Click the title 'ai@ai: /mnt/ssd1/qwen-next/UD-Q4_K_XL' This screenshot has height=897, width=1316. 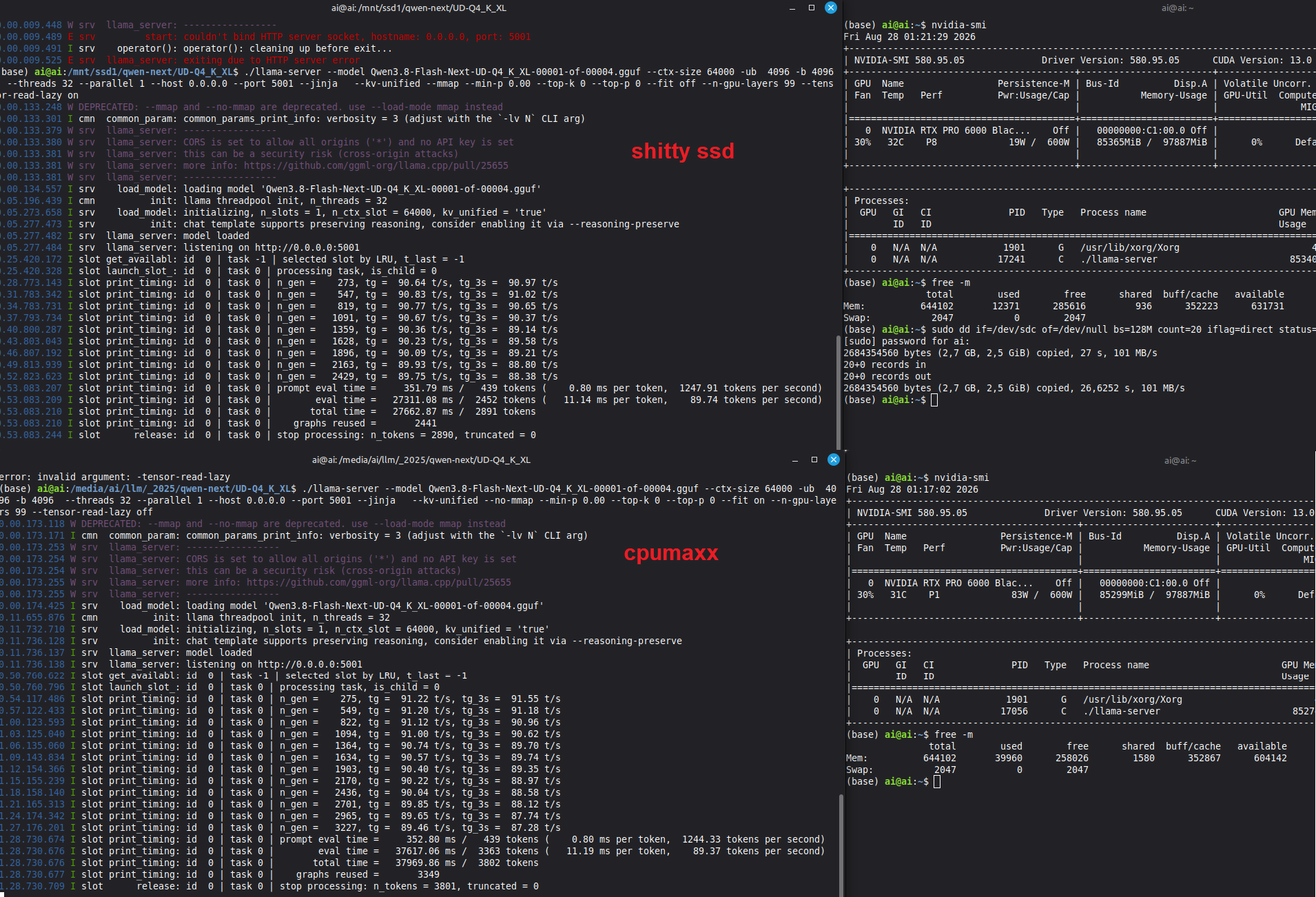coord(419,8)
